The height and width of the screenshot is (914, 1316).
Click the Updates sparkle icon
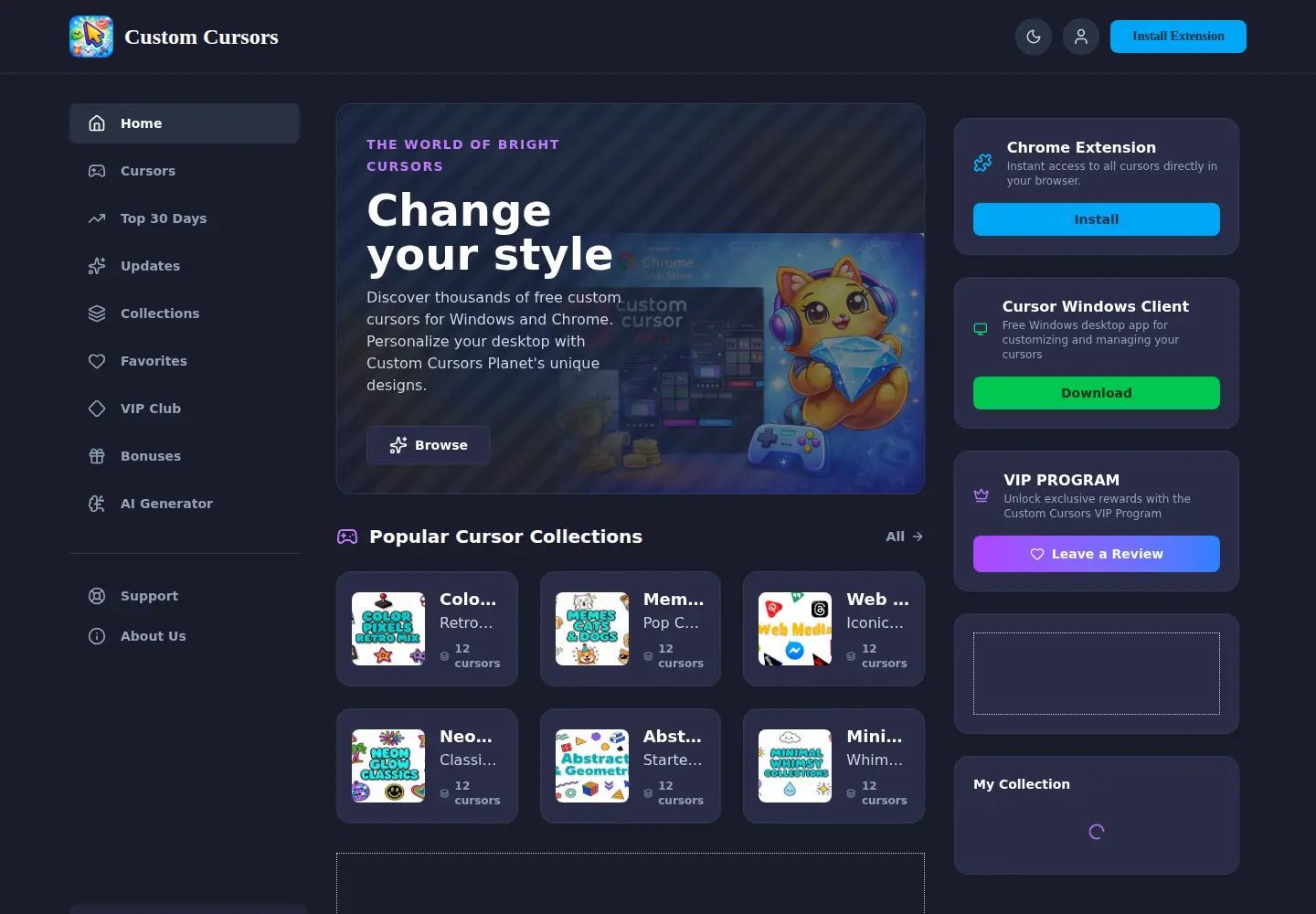coord(97,266)
